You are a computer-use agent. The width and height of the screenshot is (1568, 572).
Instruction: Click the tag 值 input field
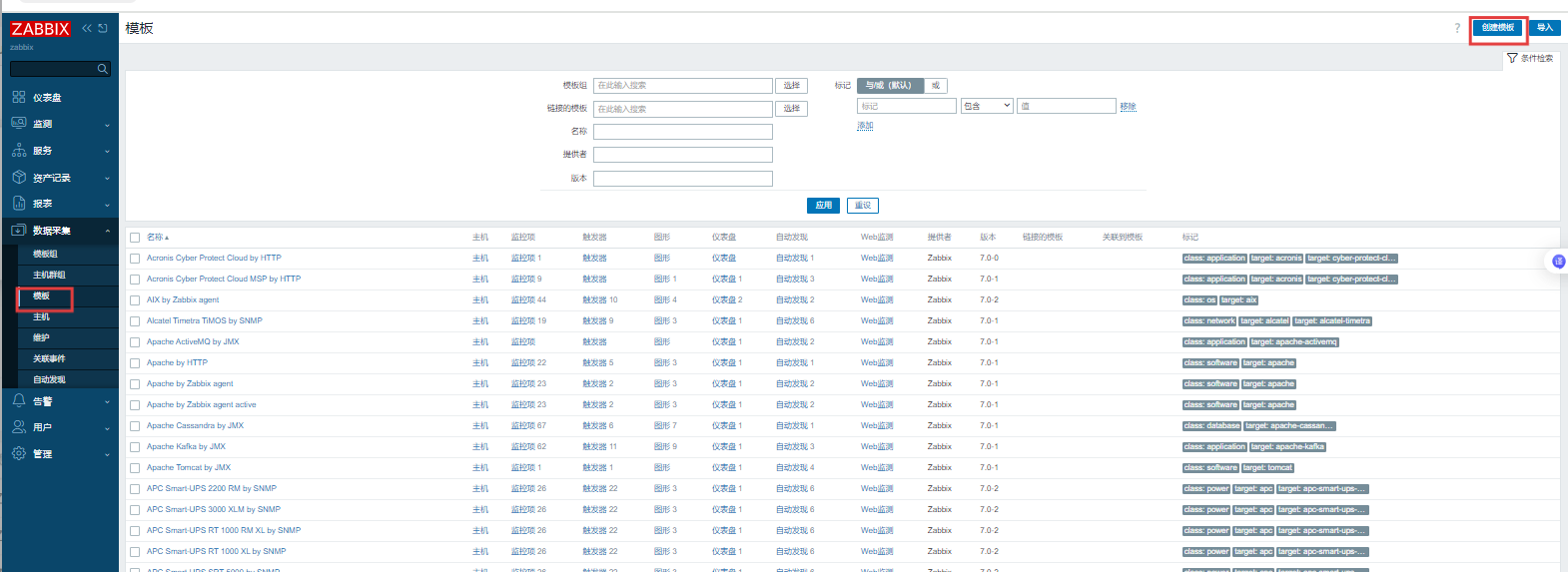point(1066,106)
